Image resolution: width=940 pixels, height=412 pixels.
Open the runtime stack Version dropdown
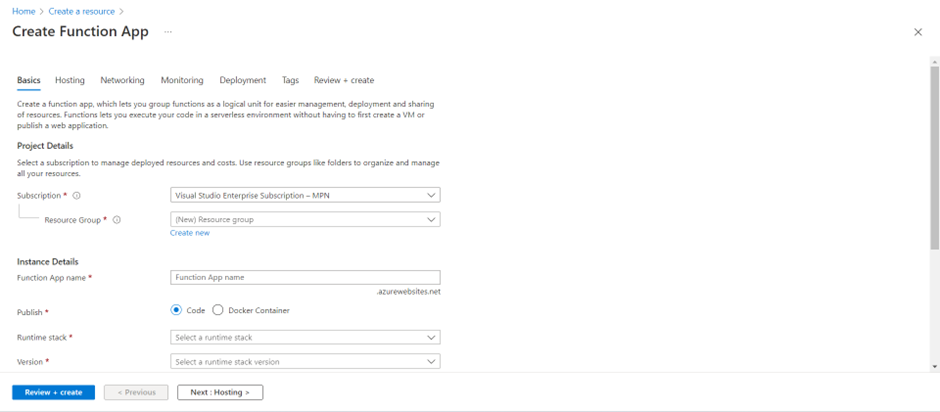(305, 362)
